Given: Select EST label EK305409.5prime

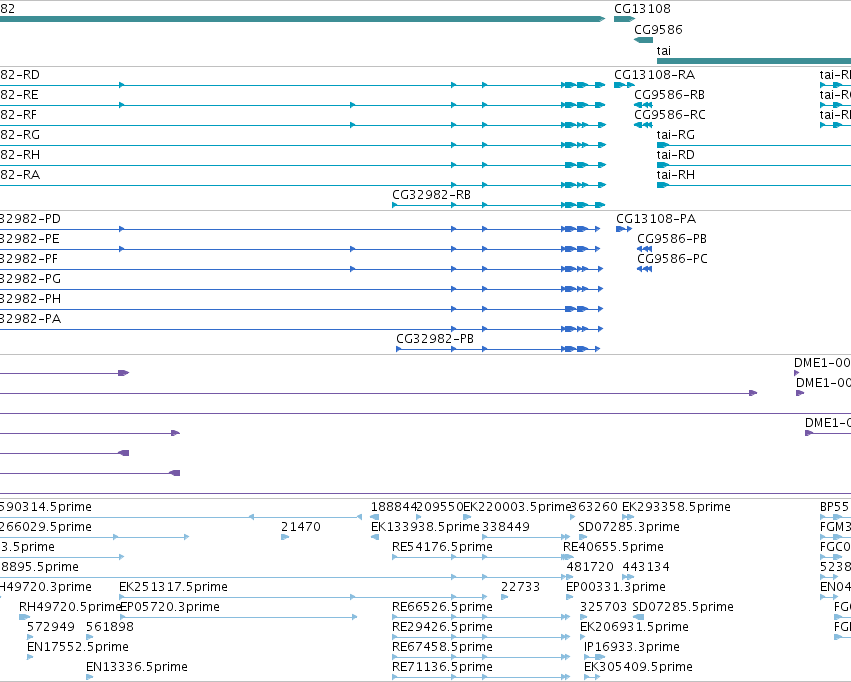Looking at the screenshot, I should click(x=638, y=667).
